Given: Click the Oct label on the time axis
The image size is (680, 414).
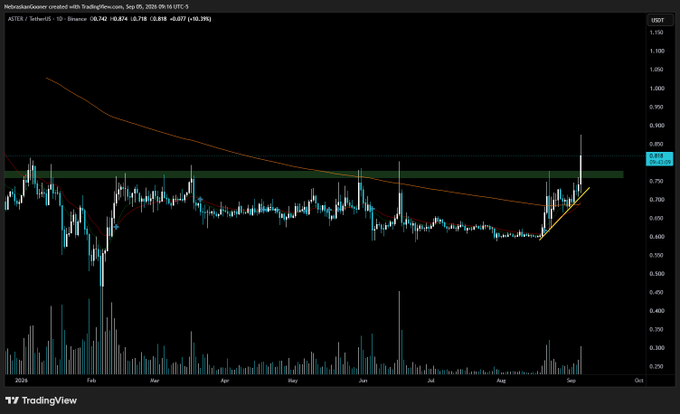Looking at the screenshot, I should pyautogui.click(x=639, y=381).
